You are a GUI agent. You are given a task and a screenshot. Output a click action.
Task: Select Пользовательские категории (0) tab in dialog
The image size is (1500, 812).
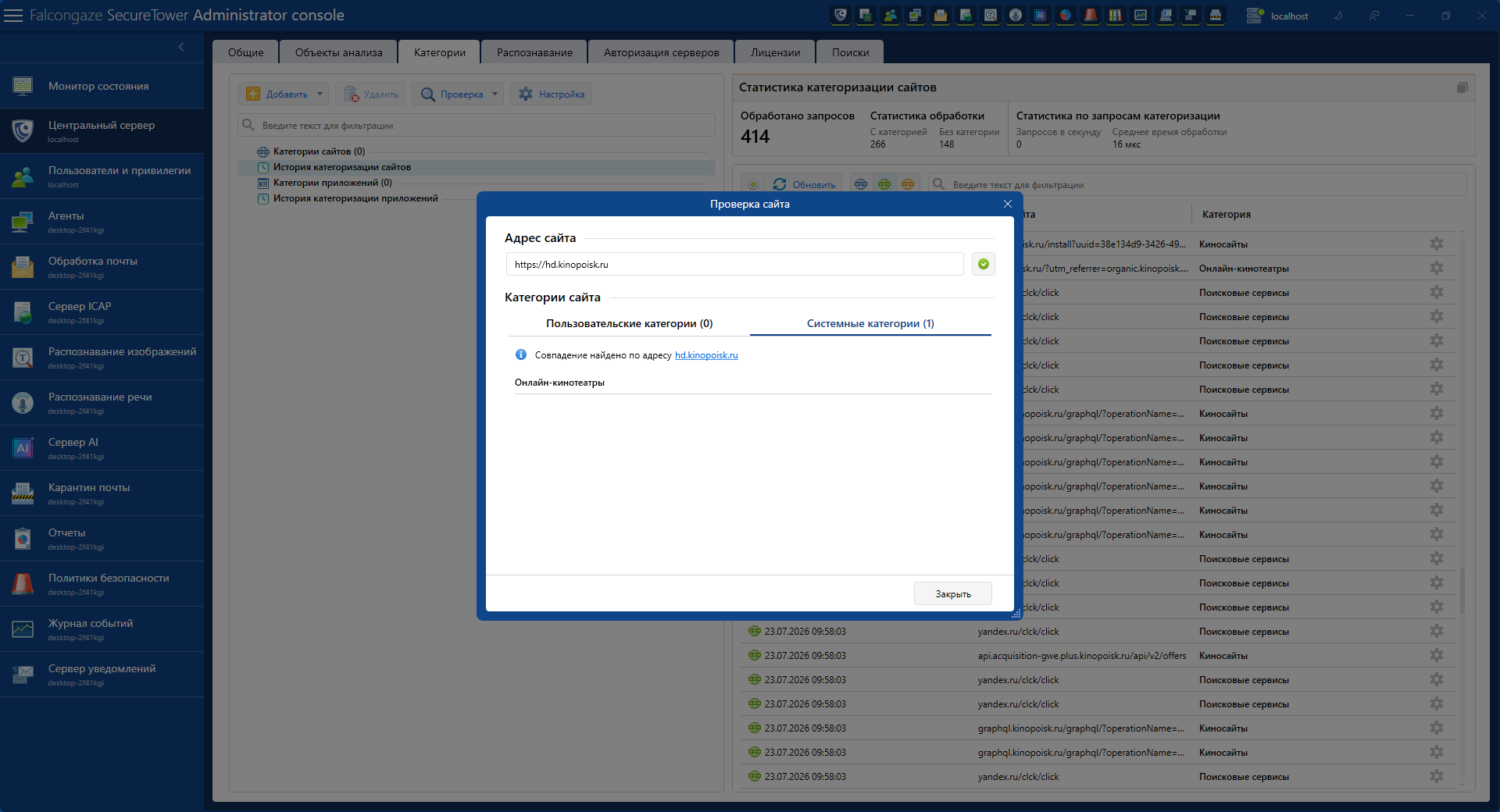(629, 323)
